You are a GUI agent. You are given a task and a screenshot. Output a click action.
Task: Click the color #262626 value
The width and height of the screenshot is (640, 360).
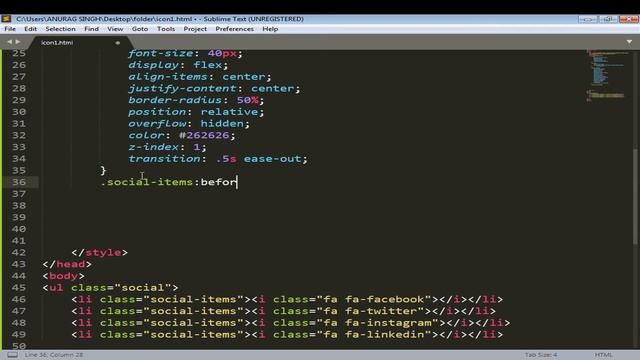204,135
